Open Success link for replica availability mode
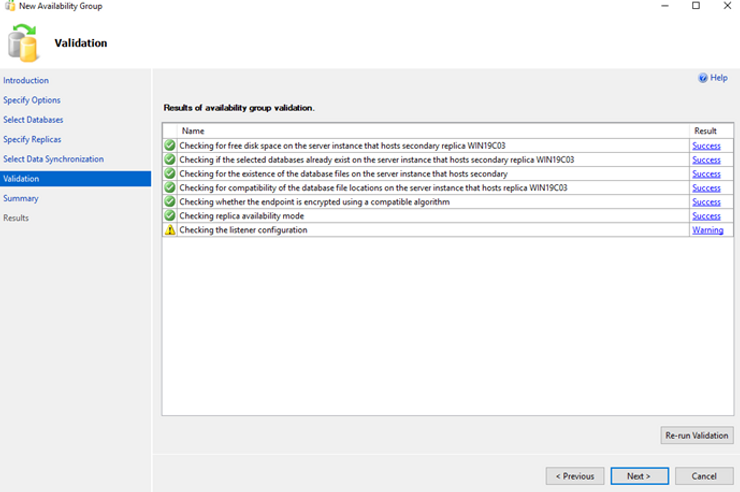 click(706, 216)
